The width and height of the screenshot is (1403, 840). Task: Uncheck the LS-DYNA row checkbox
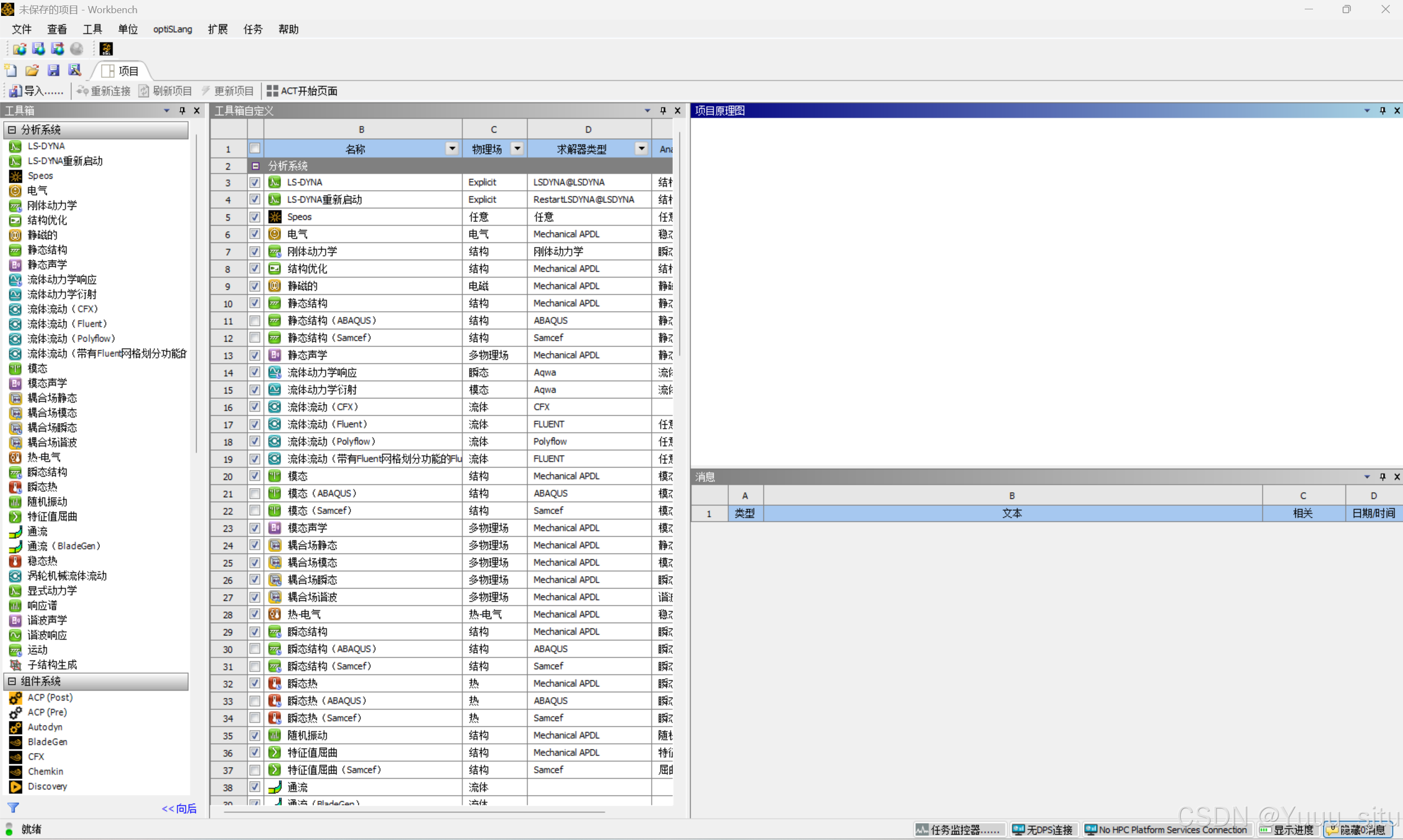(255, 182)
